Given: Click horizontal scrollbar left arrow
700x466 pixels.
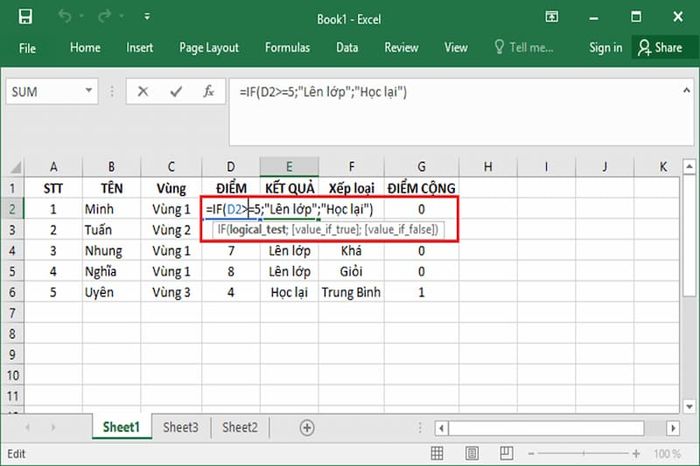Looking at the screenshot, I should pyautogui.click(x=442, y=429).
